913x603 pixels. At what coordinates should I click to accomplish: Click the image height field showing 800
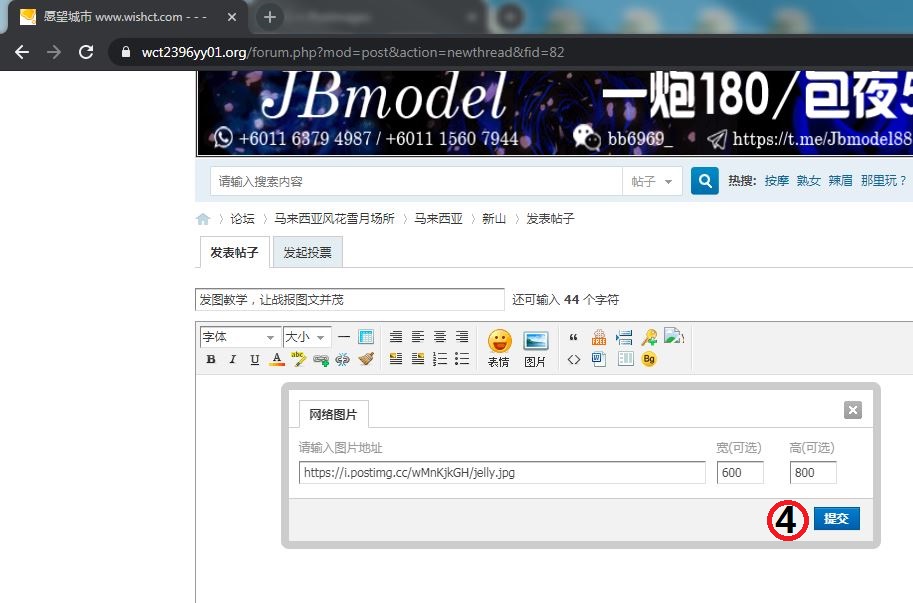[x=813, y=473]
